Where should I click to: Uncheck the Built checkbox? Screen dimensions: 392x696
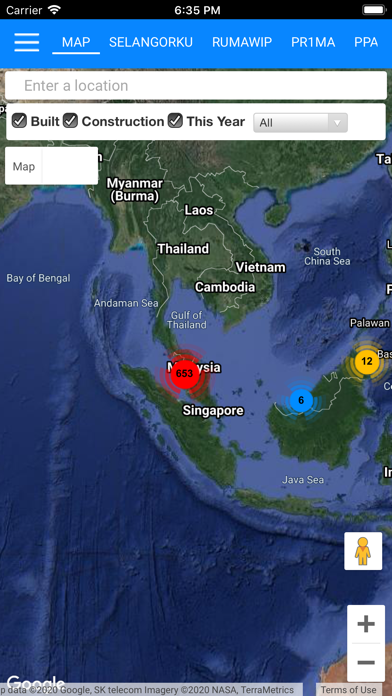(x=19, y=121)
